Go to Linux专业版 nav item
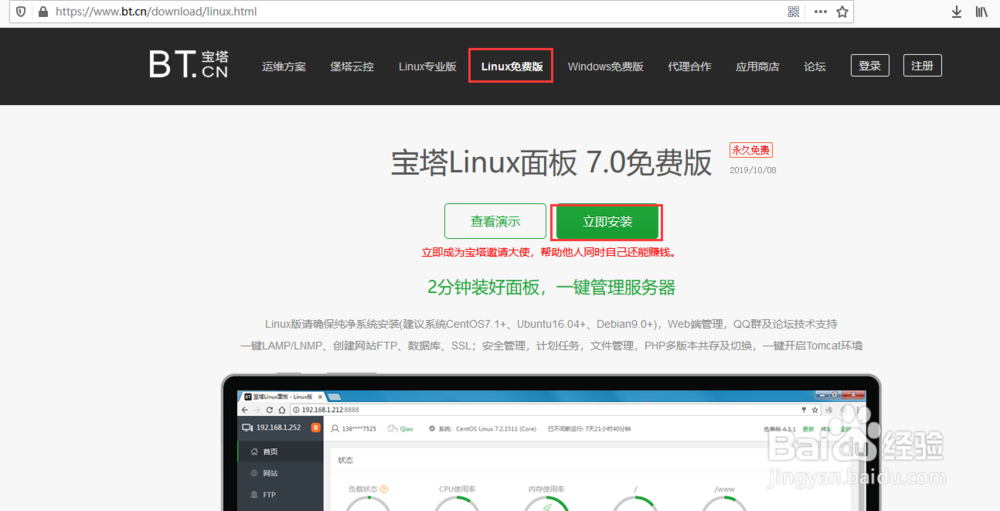Screen dimensions: 1000x511 point(427,66)
